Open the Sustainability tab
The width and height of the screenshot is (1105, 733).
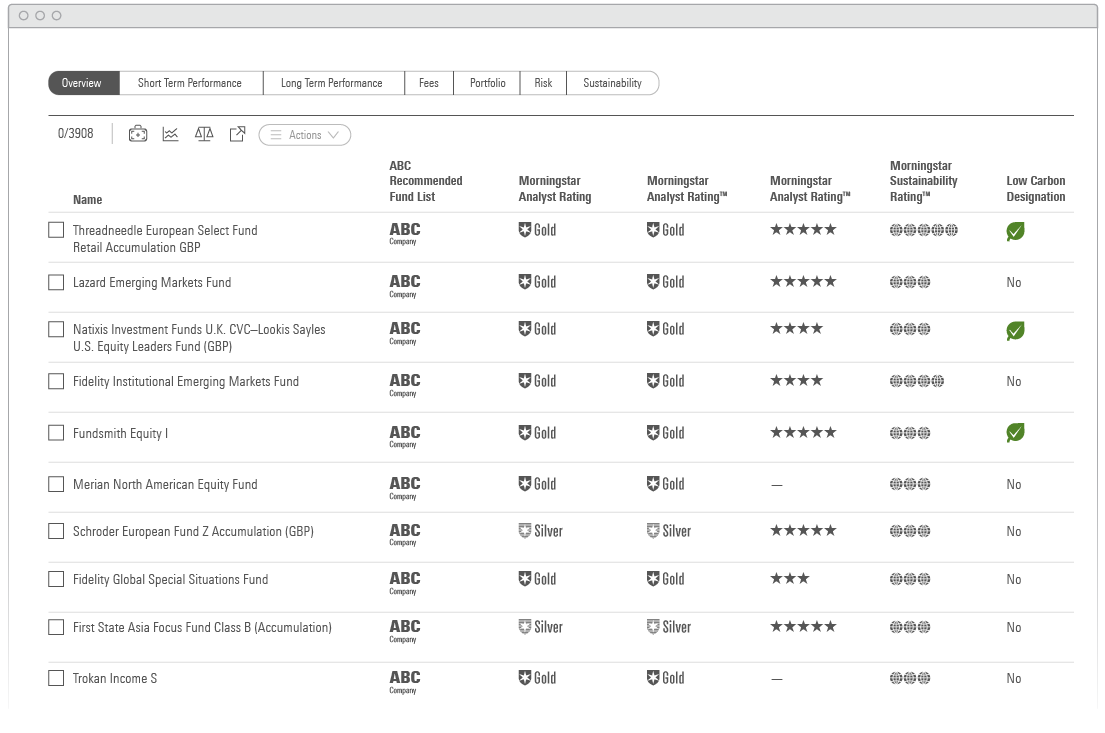point(612,83)
